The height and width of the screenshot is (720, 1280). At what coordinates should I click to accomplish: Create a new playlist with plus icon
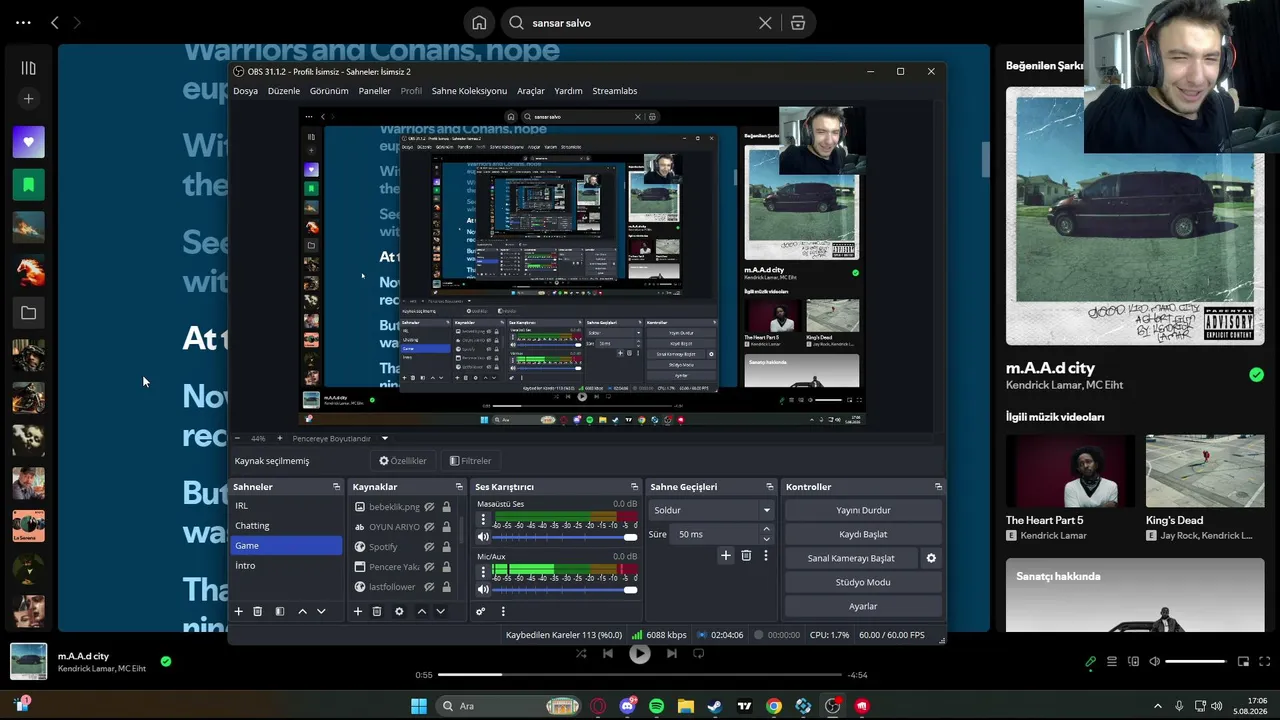tap(28, 99)
